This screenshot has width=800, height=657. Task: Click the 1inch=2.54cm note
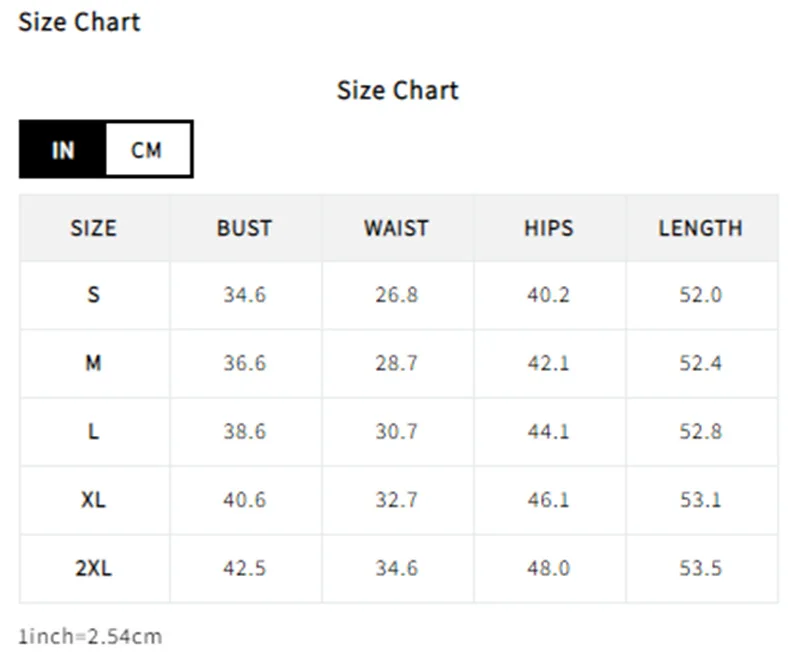90,637
